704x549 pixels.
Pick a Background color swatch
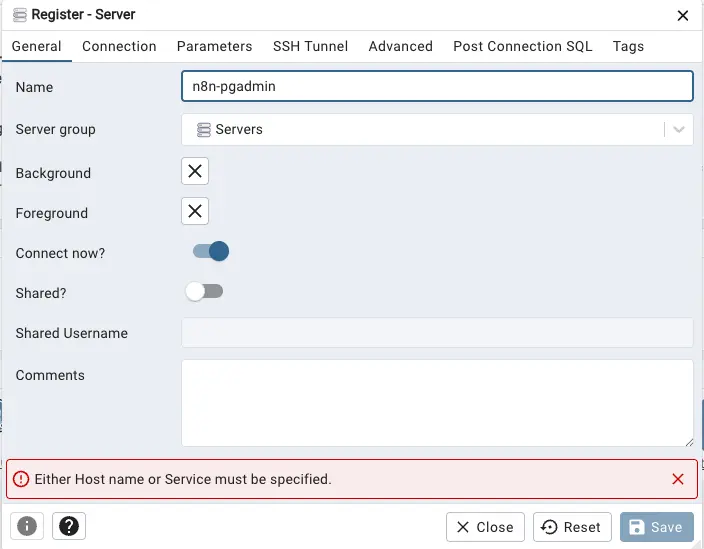(195, 171)
